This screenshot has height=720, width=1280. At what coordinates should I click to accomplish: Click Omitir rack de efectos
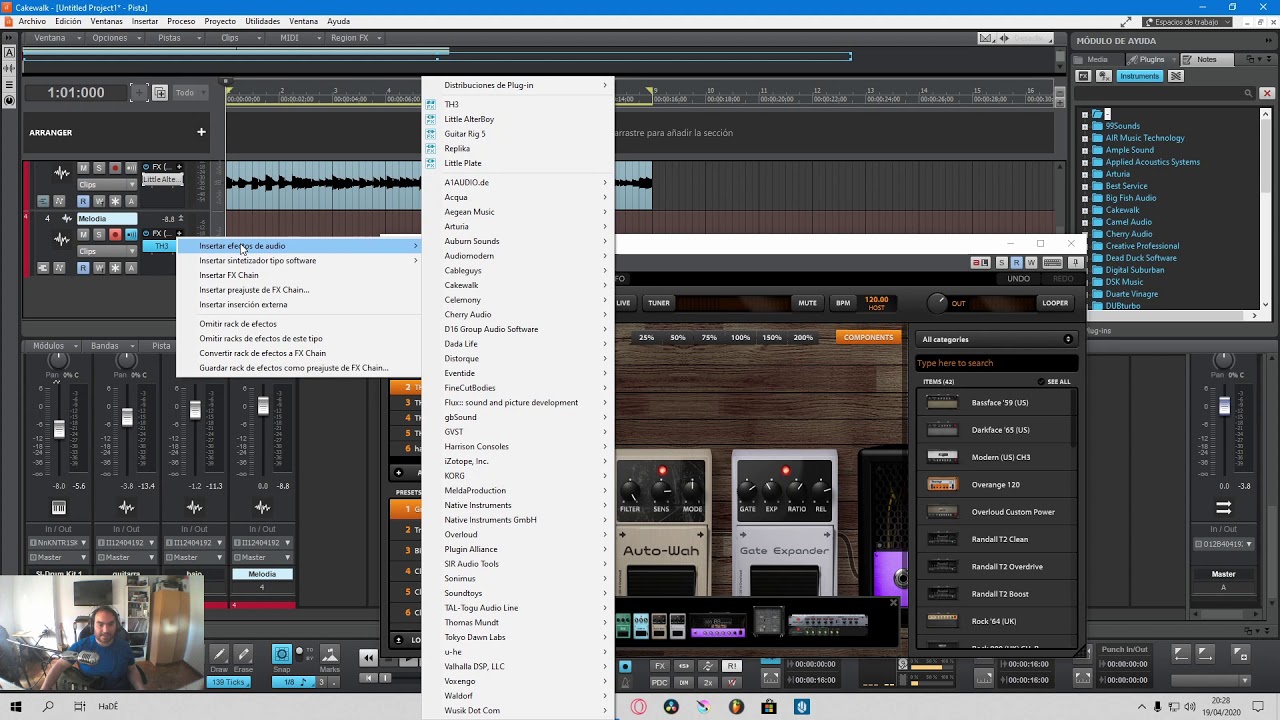[x=299, y=324]
